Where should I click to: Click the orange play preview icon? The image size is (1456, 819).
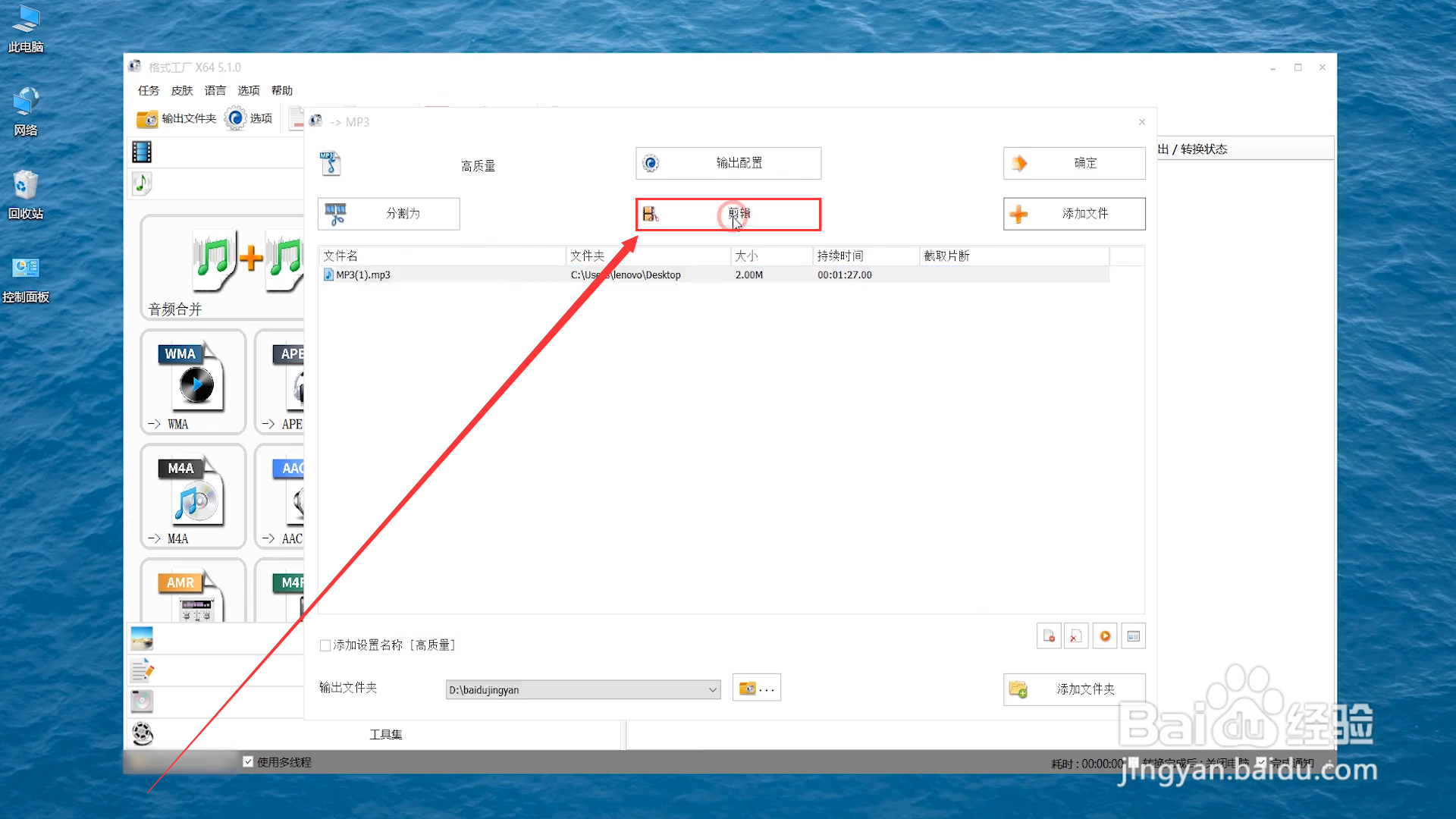click(1105, 636)
